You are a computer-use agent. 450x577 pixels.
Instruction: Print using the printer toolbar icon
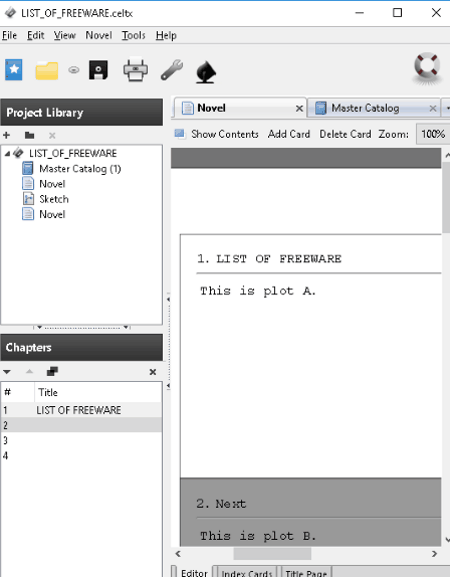point(136,69)
